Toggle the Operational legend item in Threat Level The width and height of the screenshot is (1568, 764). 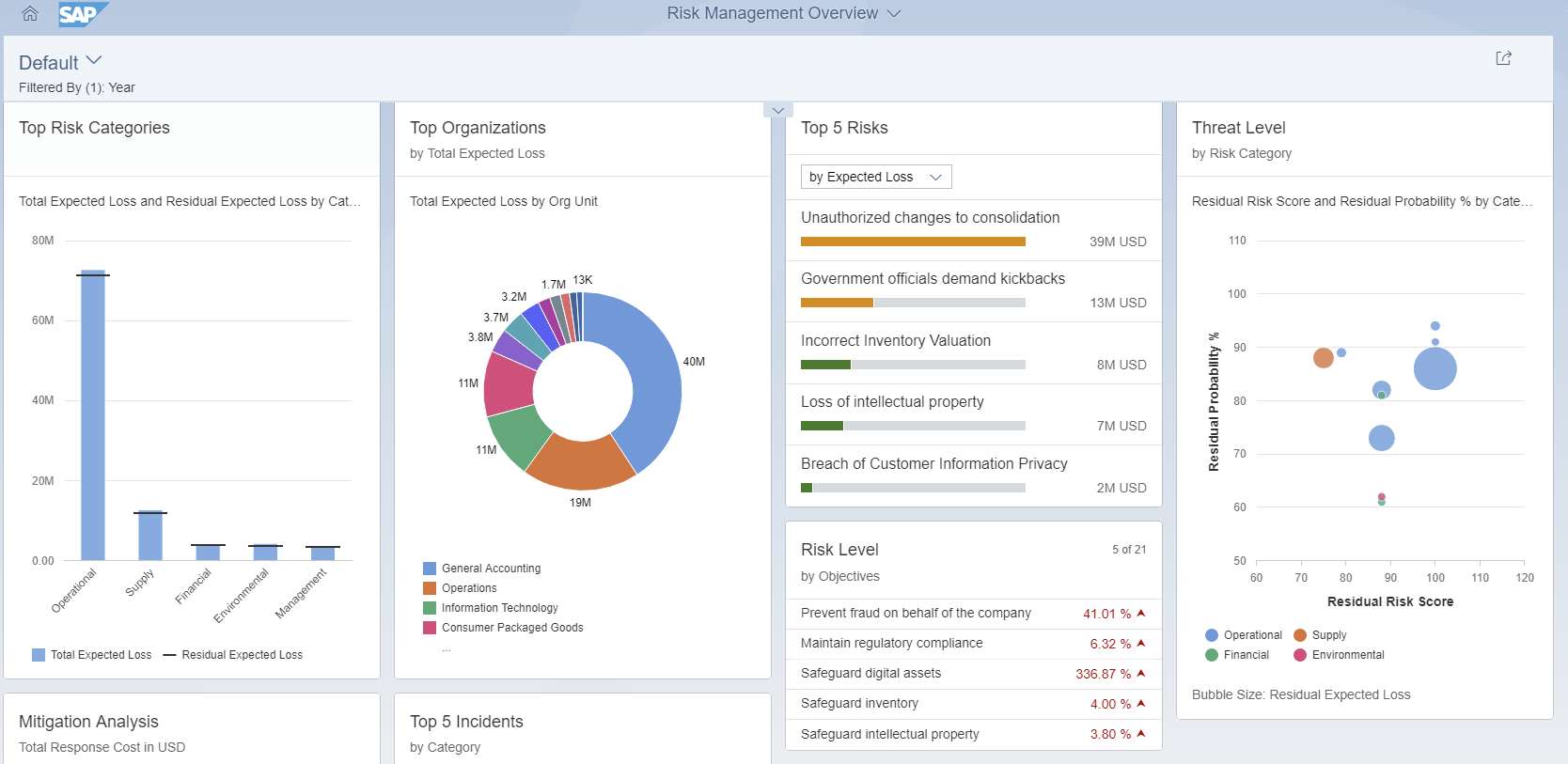[1243, 635]
